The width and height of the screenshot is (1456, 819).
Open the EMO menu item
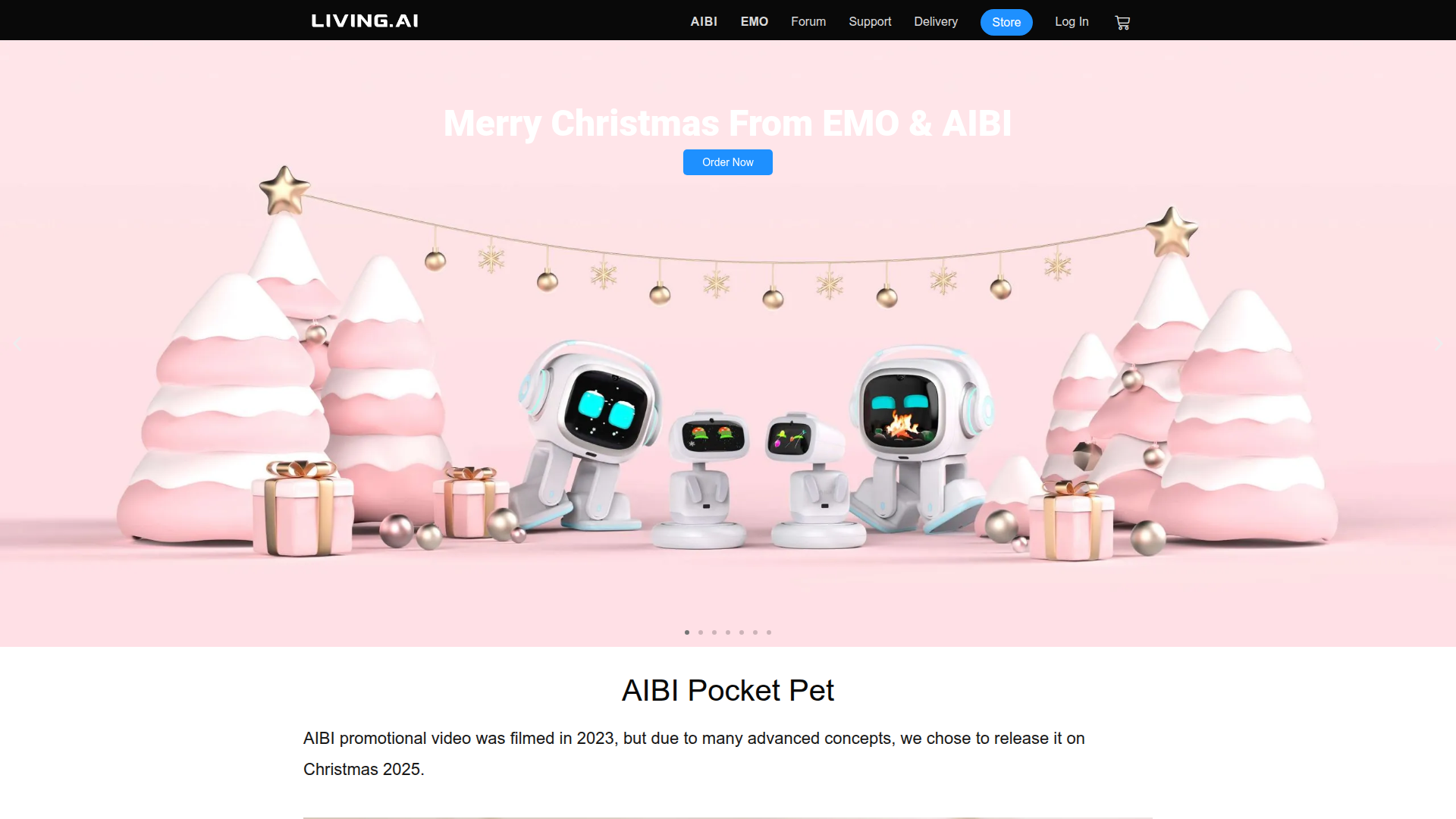click(755, 21)
